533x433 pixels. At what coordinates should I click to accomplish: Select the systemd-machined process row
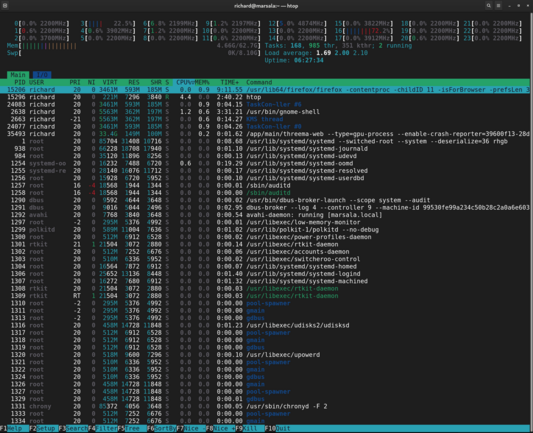(x=265, y=281)
